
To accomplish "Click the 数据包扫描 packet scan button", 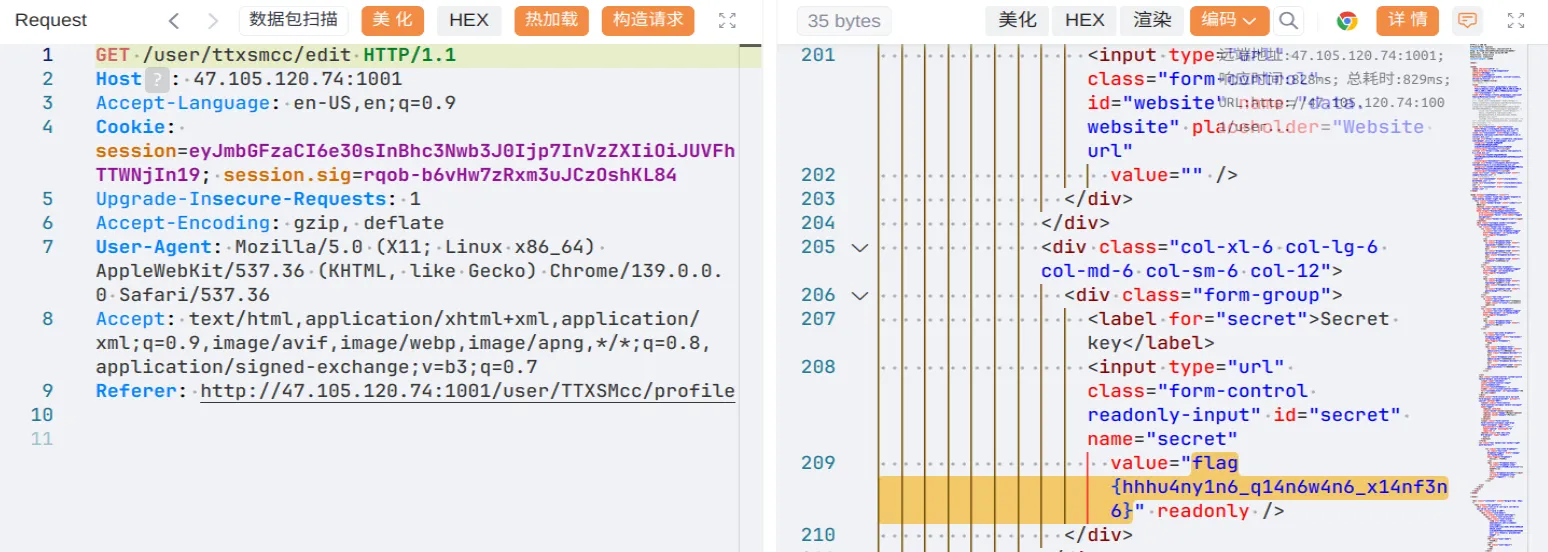I will 293,20.
